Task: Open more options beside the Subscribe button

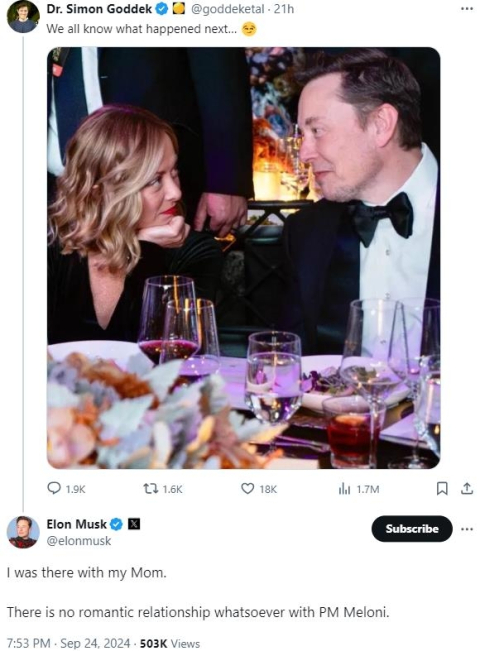Action: point(467,529)
